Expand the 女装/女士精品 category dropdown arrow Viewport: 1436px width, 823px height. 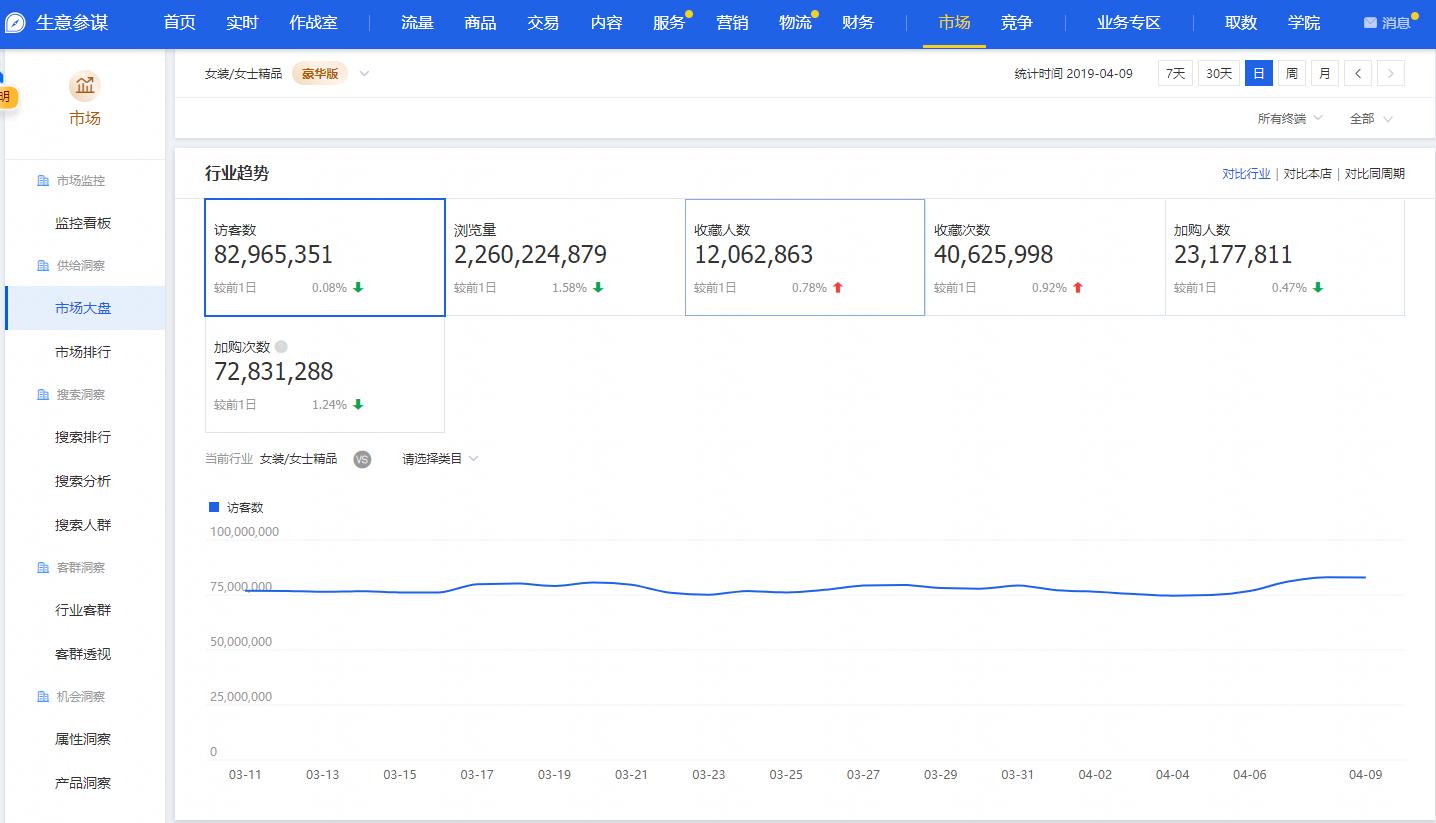coord(364,73)
